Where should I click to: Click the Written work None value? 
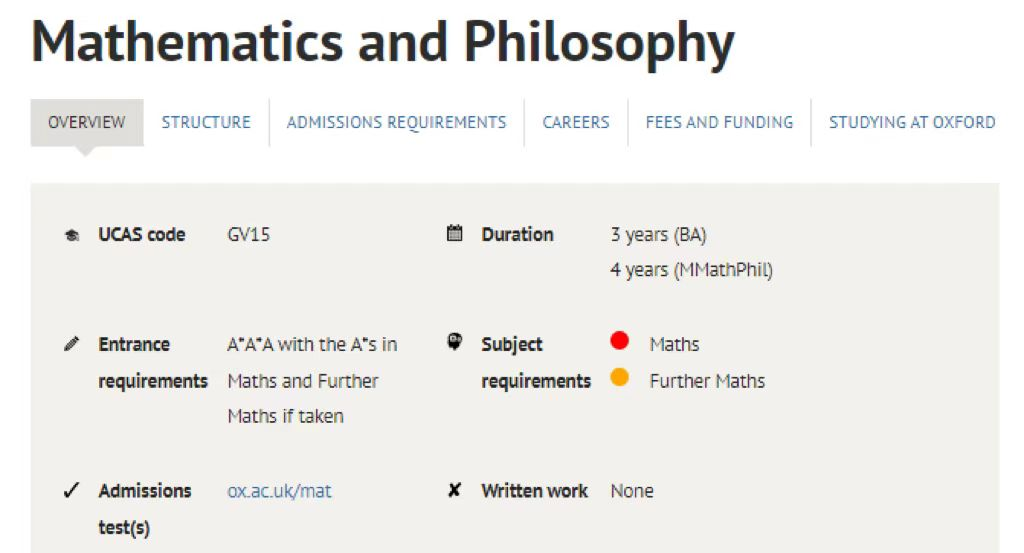point(632,491)
